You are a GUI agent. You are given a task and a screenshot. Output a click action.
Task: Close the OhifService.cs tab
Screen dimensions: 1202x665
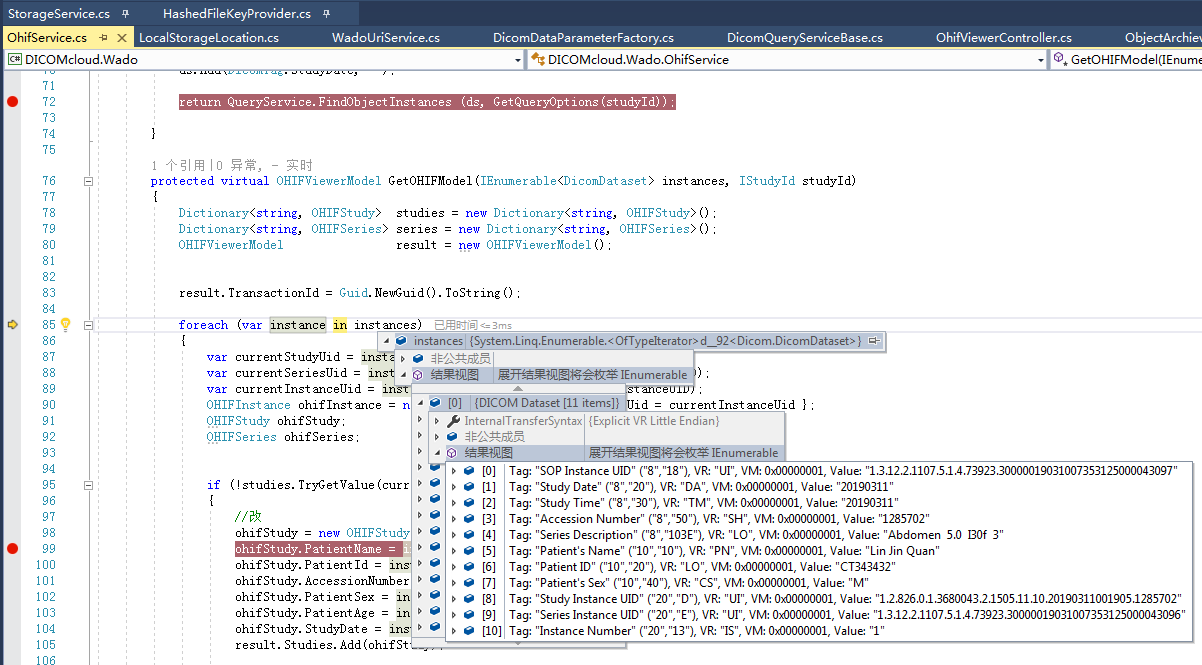click(122, 38)
